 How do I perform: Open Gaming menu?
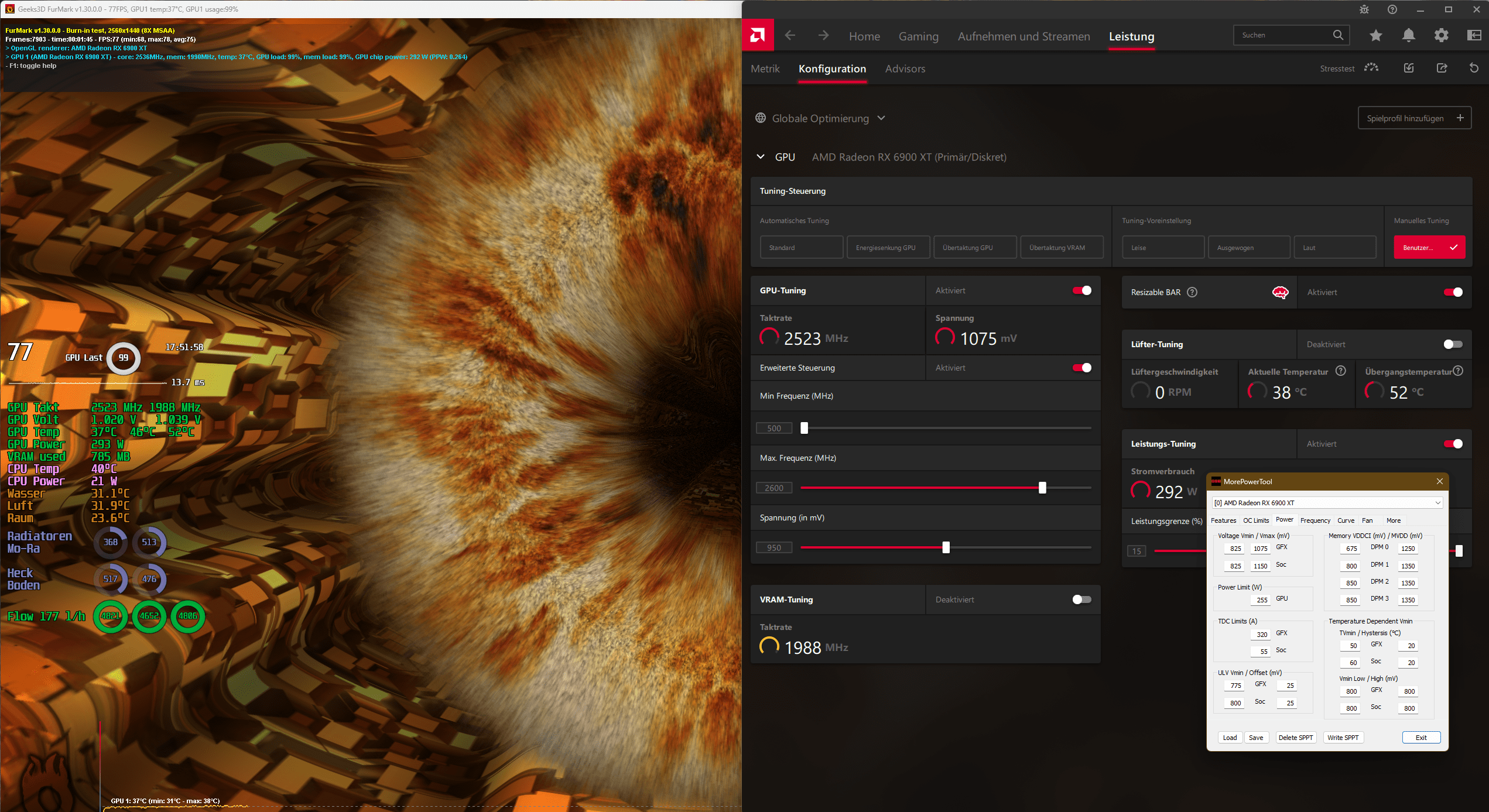tap(919, 36)
